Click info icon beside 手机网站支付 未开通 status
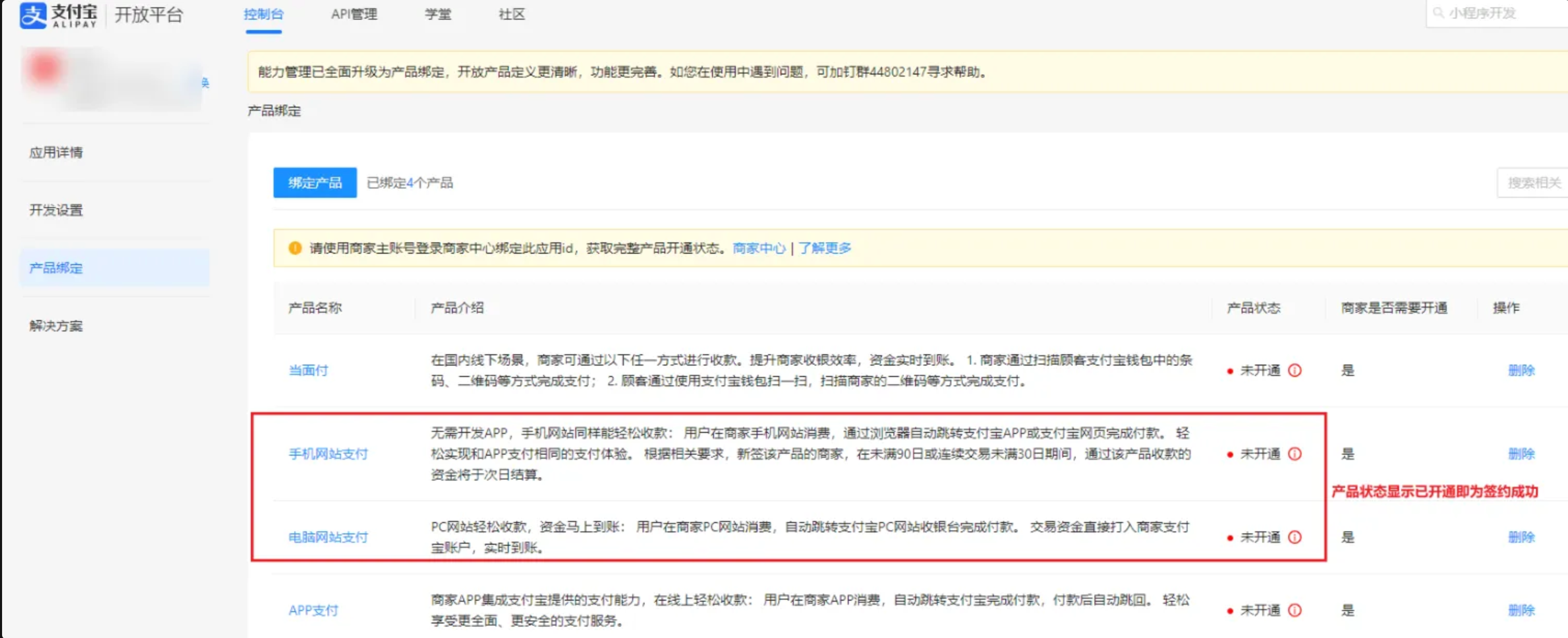 click(1295, 454)
